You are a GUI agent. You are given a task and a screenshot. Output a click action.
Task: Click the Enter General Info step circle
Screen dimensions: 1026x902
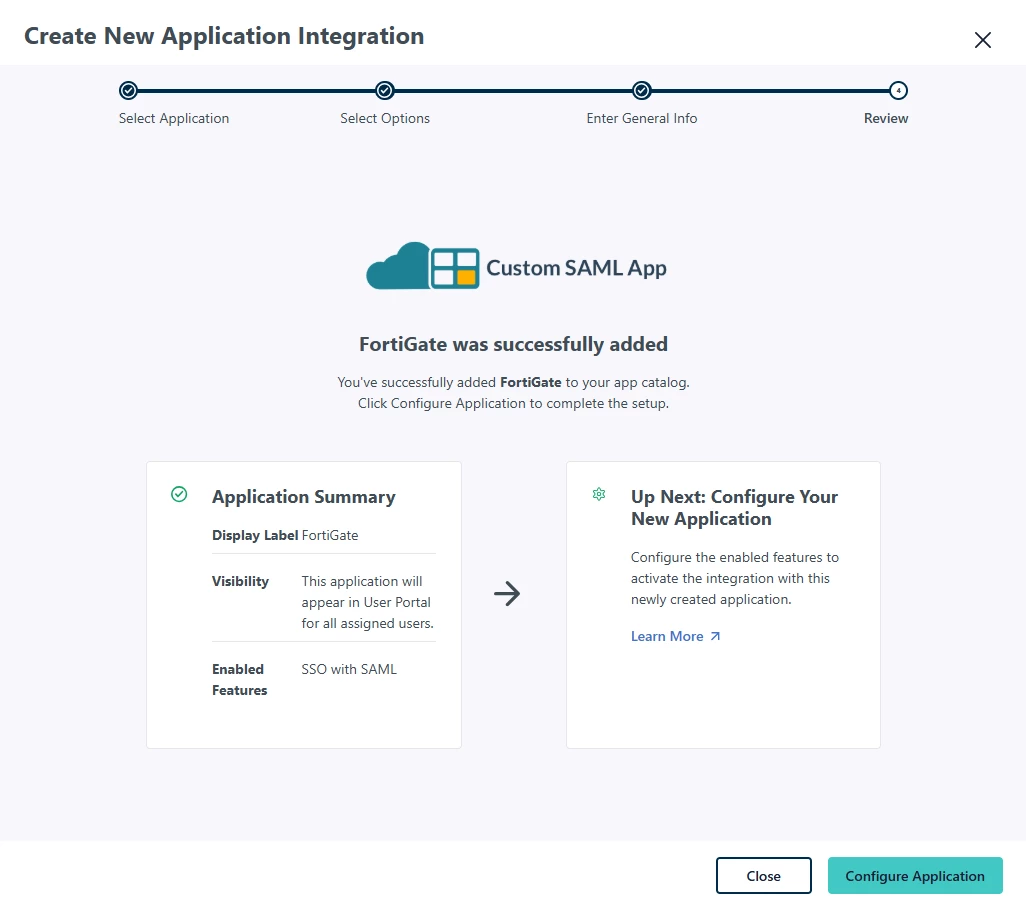642,90
